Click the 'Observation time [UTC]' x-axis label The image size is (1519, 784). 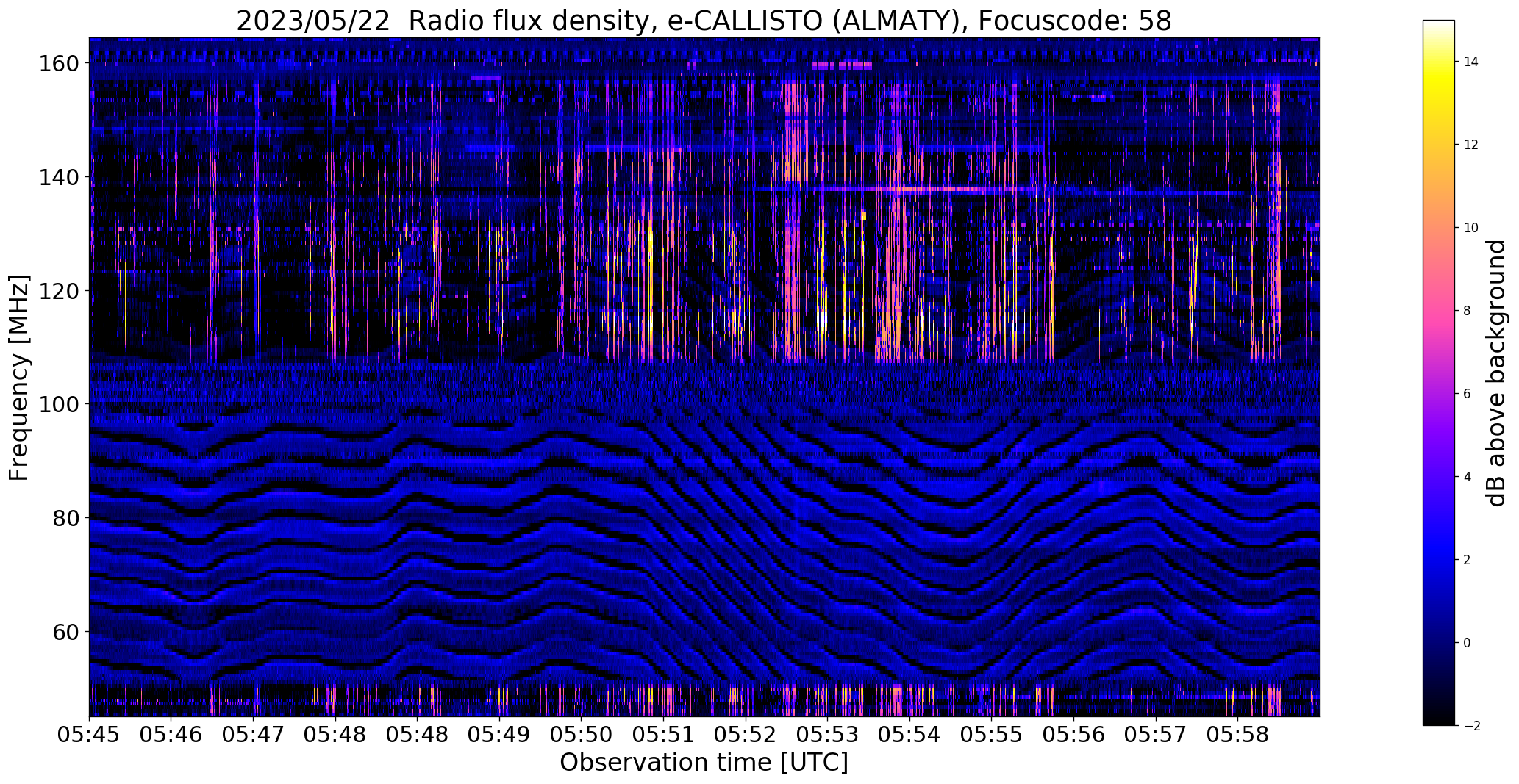point(704,763)
